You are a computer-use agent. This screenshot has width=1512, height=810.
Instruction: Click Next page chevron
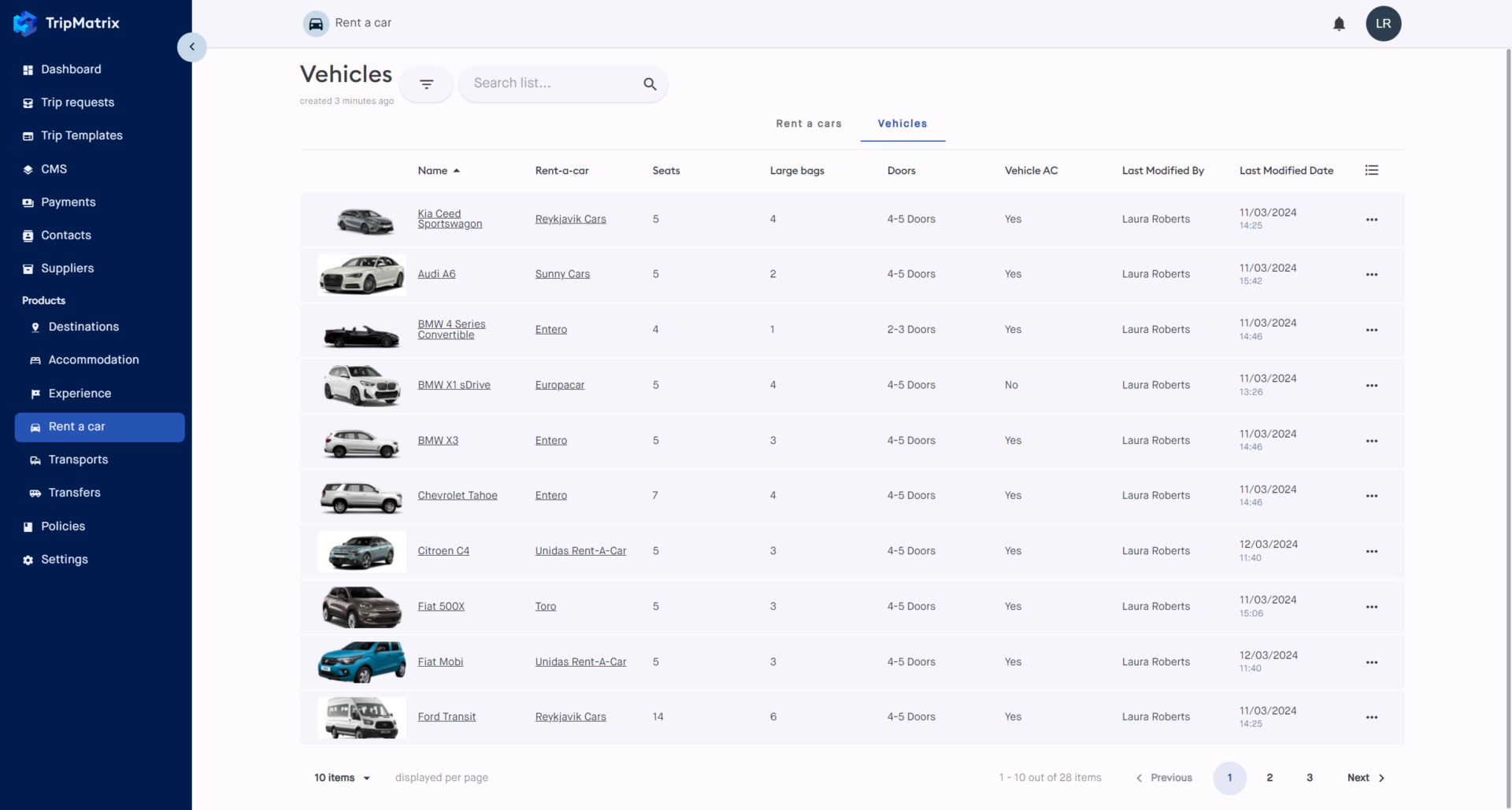point(1382,778)
